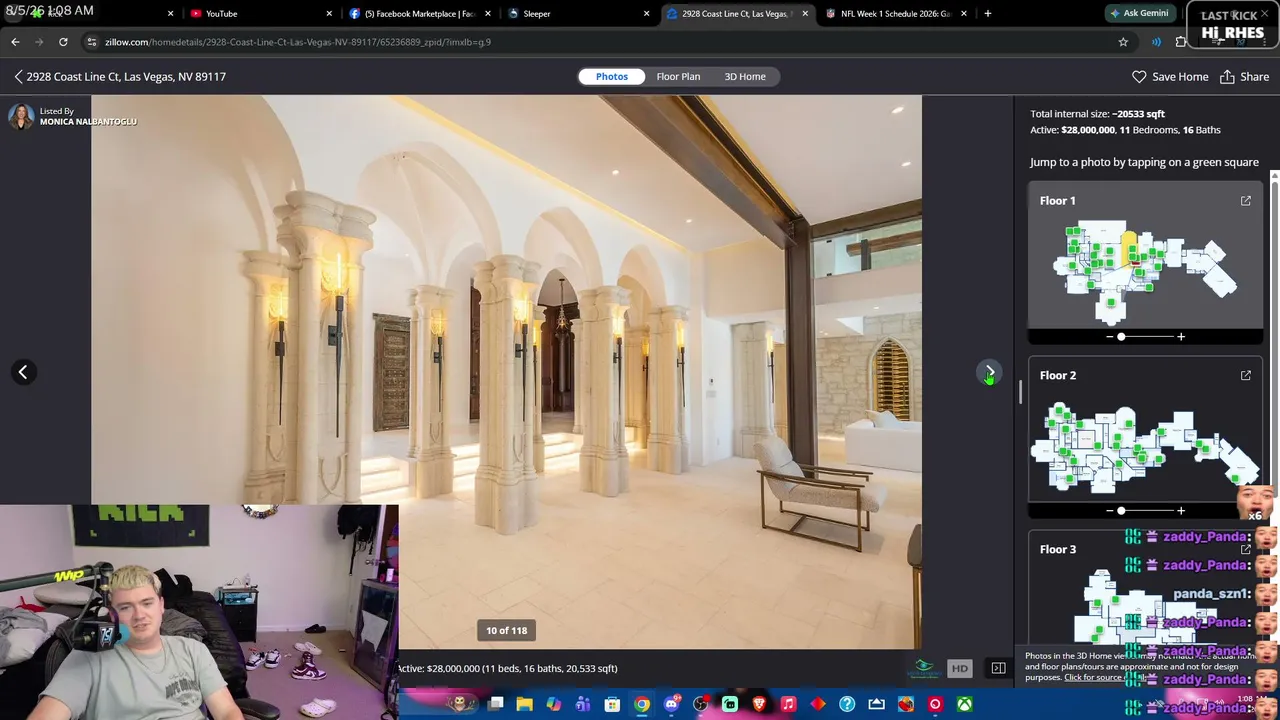Viewport: 1280px width, 720px height.
Task: Click the browser back arrow
Action: (x=15, y=42)
